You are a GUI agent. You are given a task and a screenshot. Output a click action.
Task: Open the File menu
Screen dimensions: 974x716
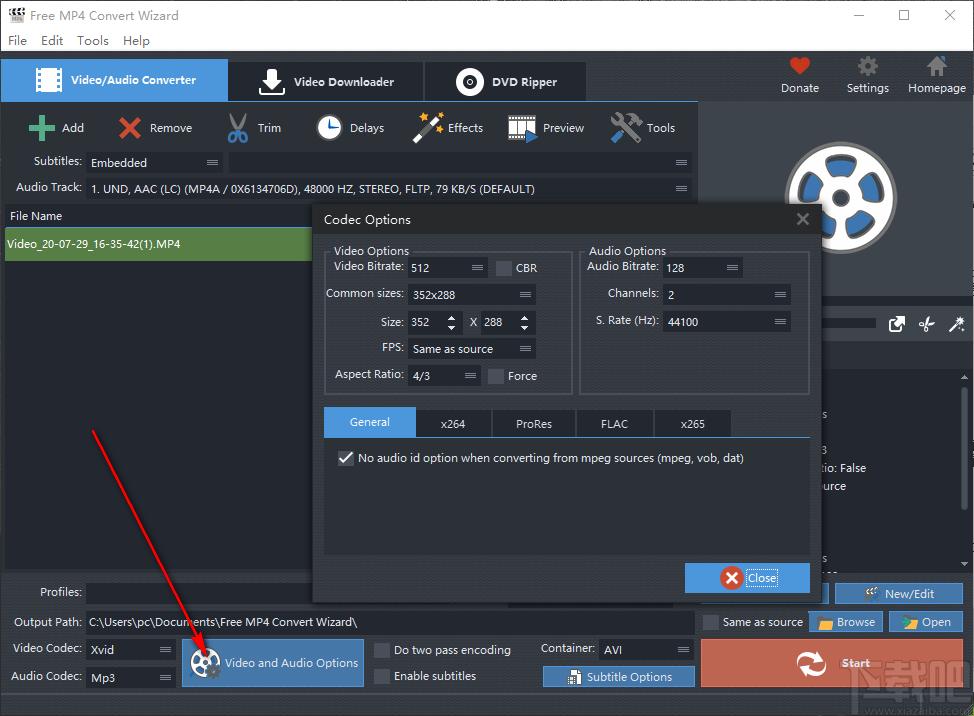tap(17, 40)
